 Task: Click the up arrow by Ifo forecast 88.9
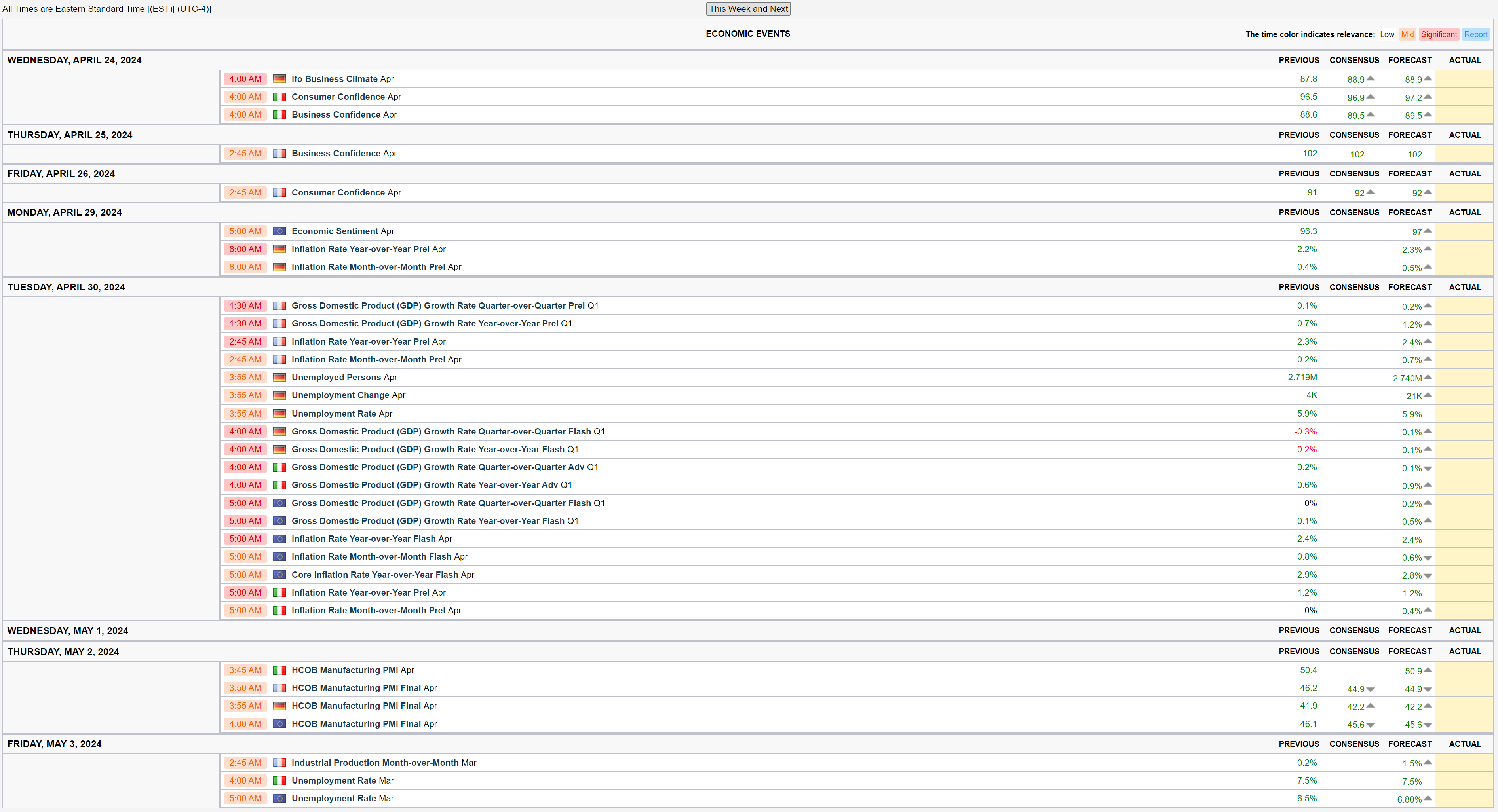[1428, 78]
